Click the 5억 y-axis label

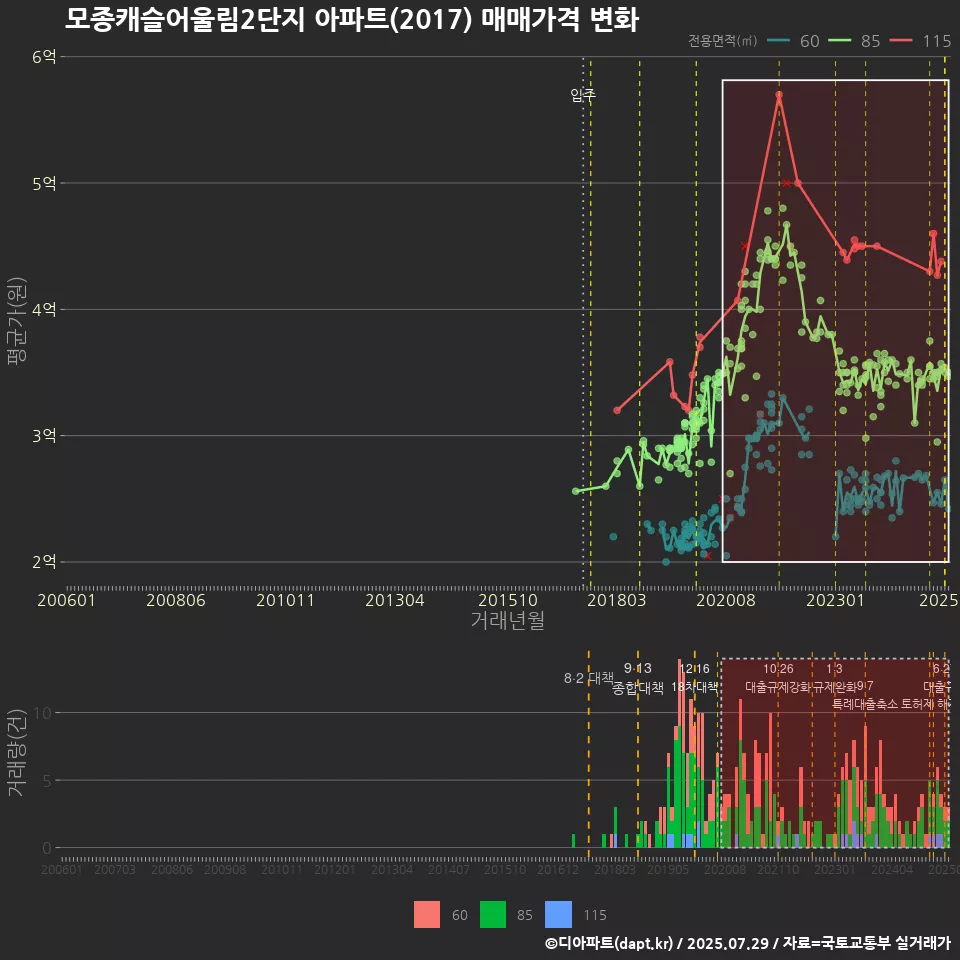(x=44, y=184)
